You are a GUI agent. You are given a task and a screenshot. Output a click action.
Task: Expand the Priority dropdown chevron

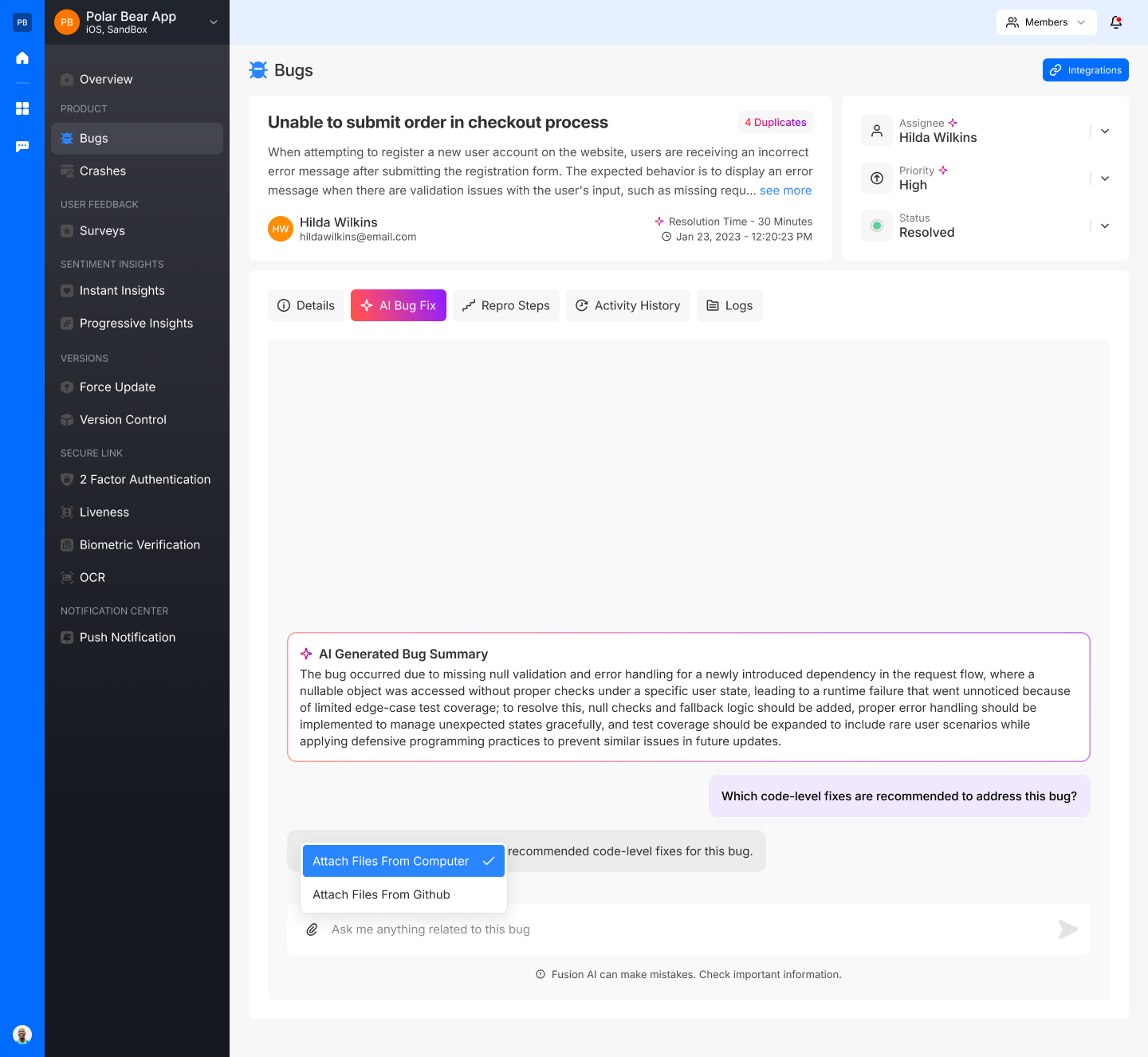tap(1105, 179)
